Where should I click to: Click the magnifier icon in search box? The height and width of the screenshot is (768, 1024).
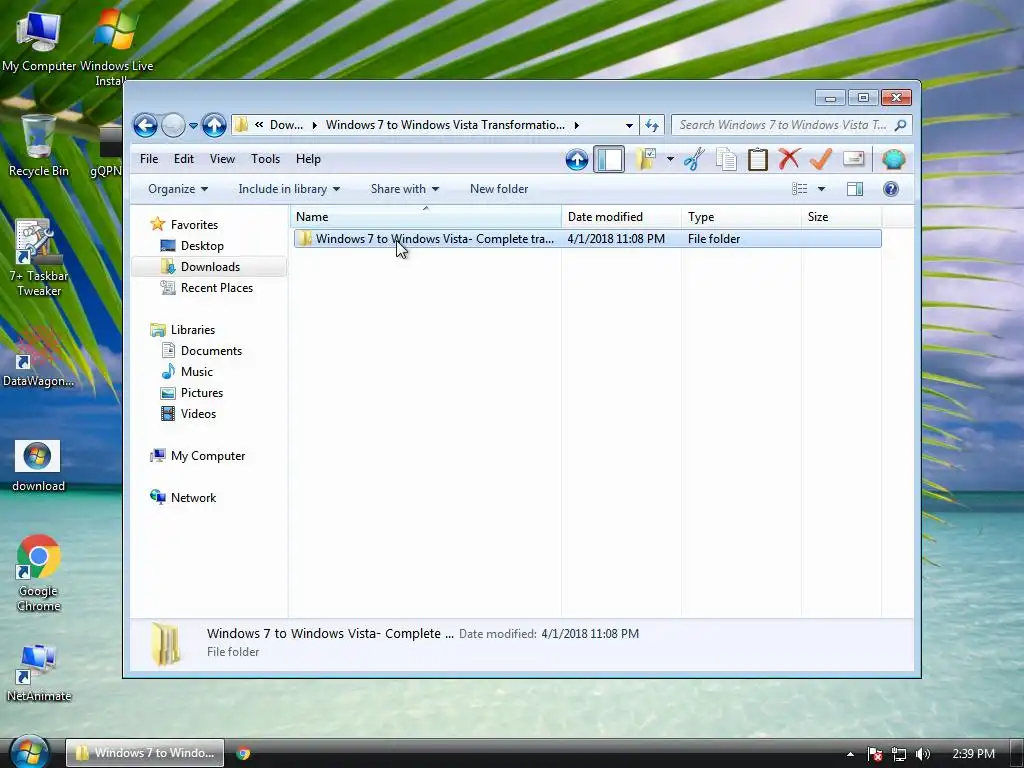pyautogui.click(x=901, y=125)
